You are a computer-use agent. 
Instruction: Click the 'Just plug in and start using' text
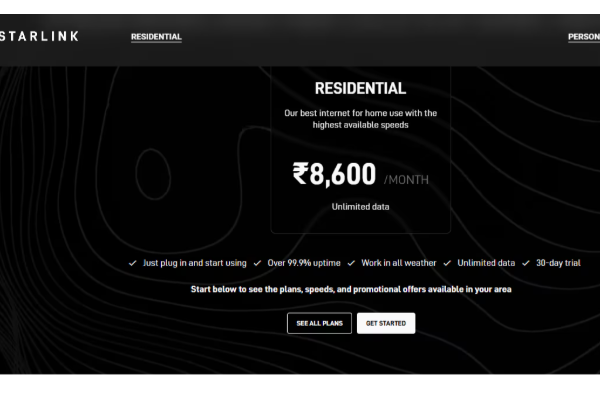tap(195, 263)
